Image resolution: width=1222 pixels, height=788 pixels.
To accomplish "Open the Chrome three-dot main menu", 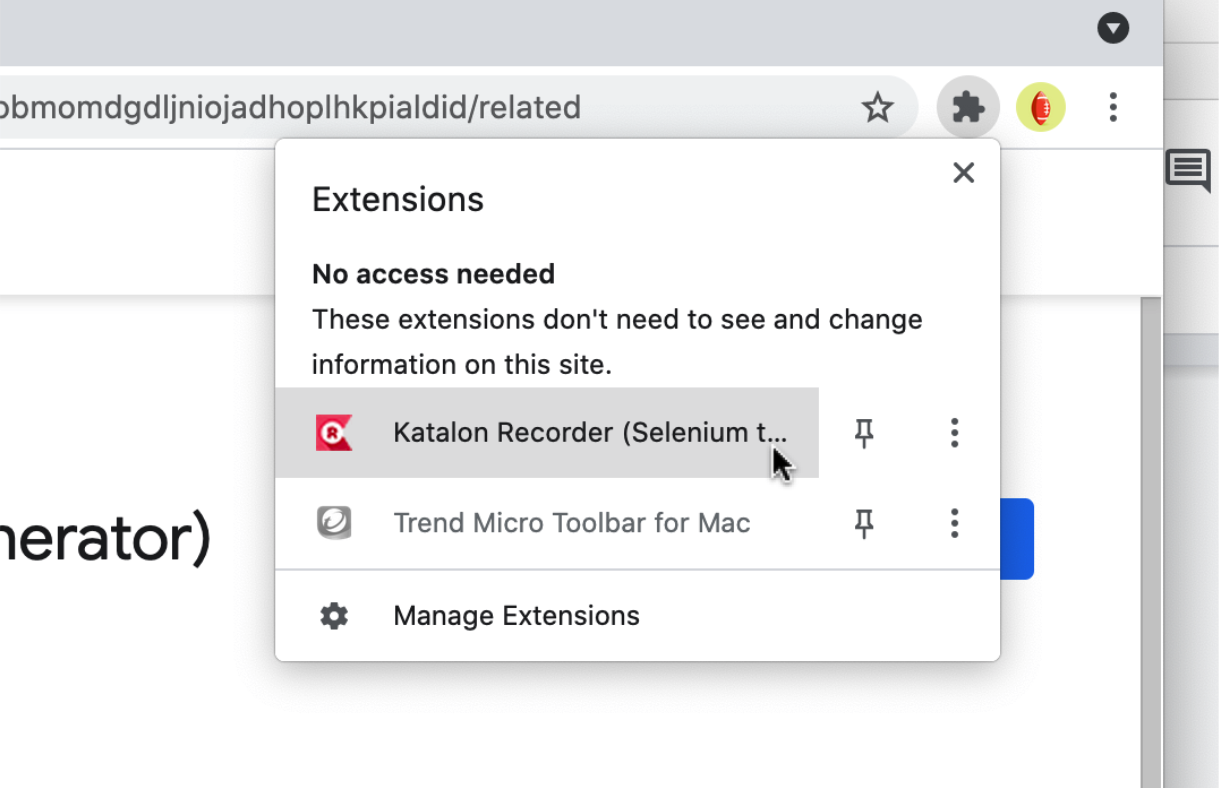I will [x=1113, y=107].
